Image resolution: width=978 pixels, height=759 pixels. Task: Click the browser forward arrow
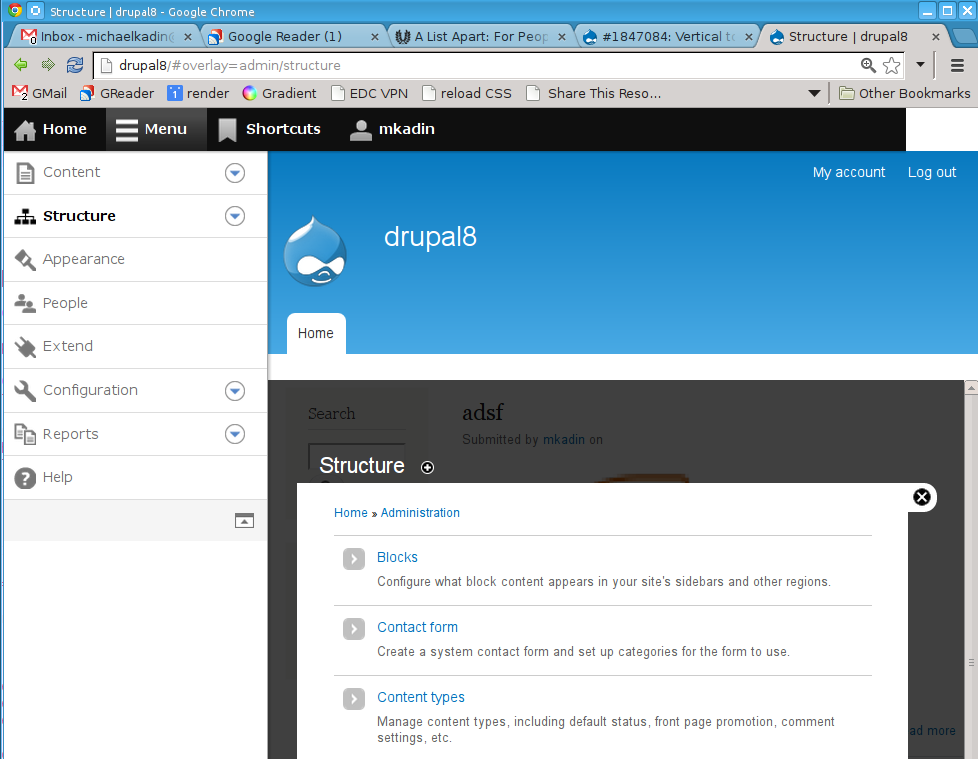(48, 65)
